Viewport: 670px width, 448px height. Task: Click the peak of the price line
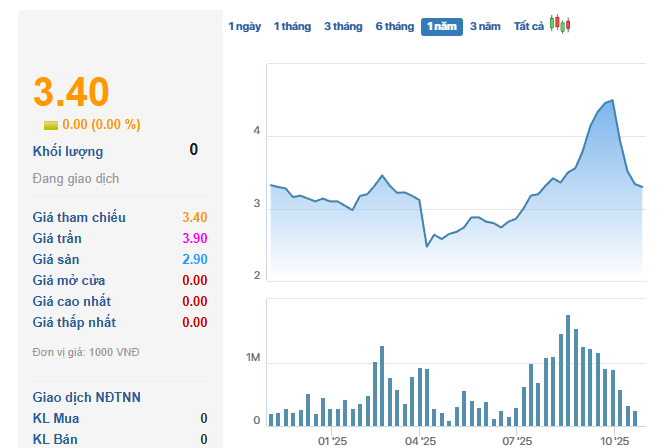[612, 100]
